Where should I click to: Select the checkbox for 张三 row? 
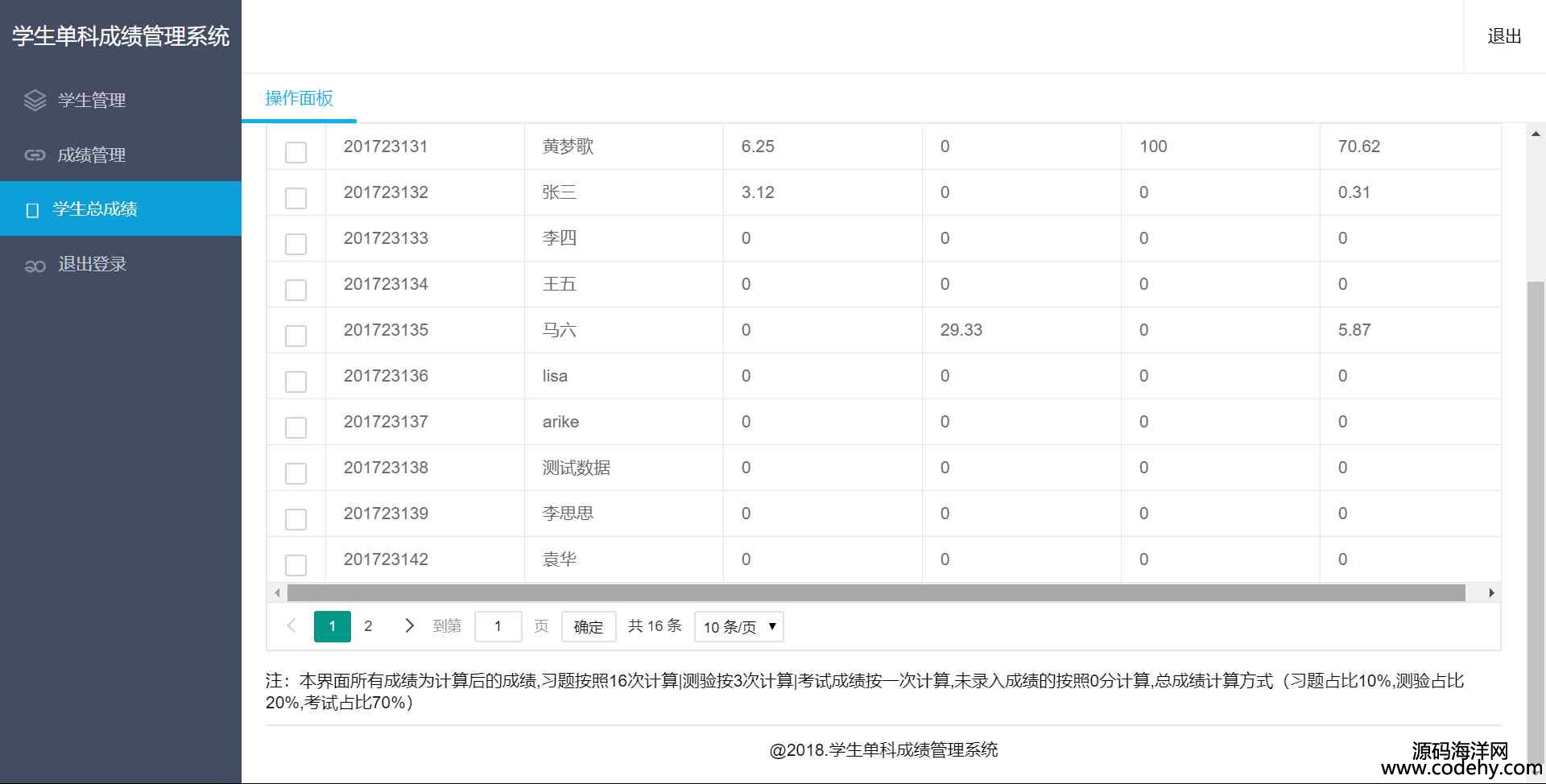[296, 198]
